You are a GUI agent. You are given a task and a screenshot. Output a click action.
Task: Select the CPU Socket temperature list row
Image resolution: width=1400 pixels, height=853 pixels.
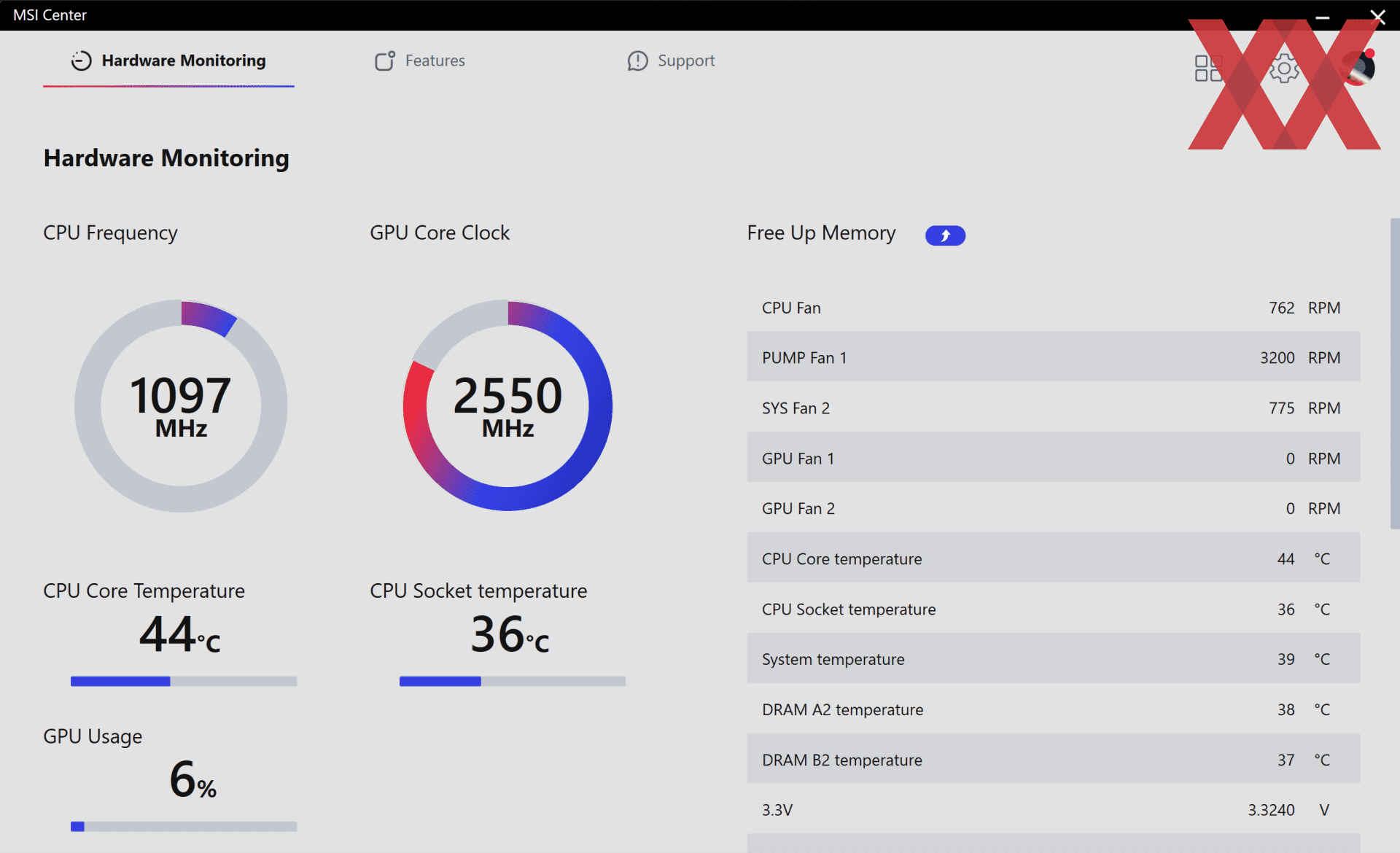tap(1053, 609)
